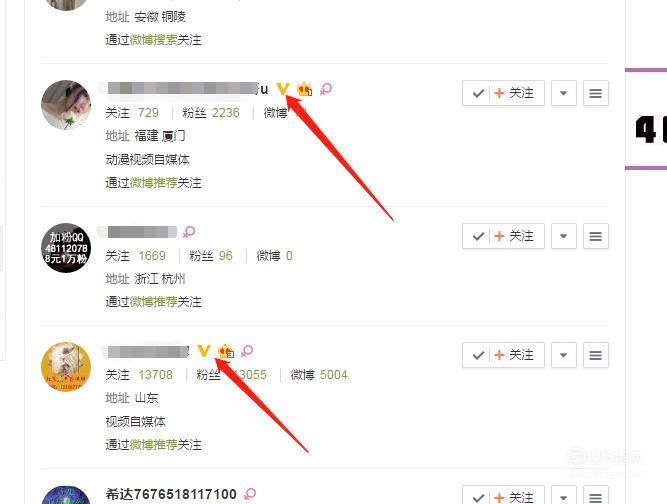Toggle follow button for the Shandong user
667x504 pixels.
pyautogui.click(x=503, y=355)
